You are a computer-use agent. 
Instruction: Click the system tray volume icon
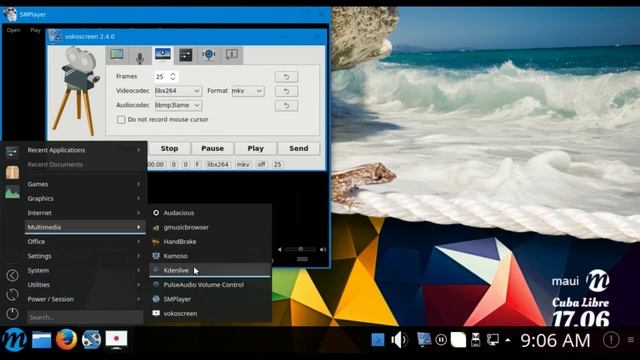coord(399,340)
